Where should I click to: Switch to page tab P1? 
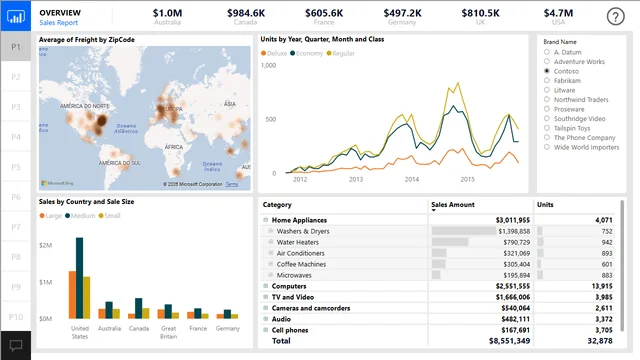coord(16,47)
